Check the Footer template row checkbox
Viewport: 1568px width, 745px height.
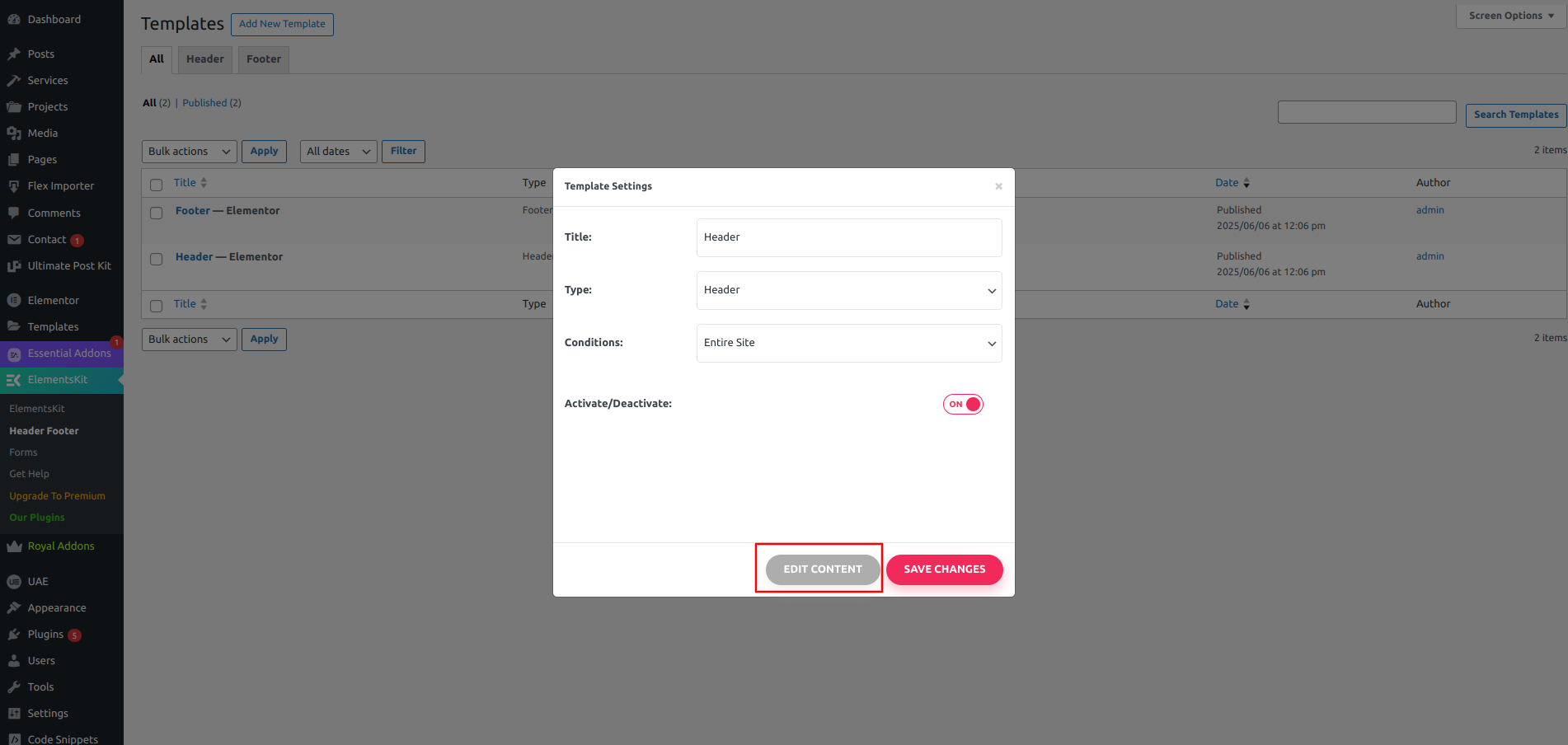(x=157, y=213)
